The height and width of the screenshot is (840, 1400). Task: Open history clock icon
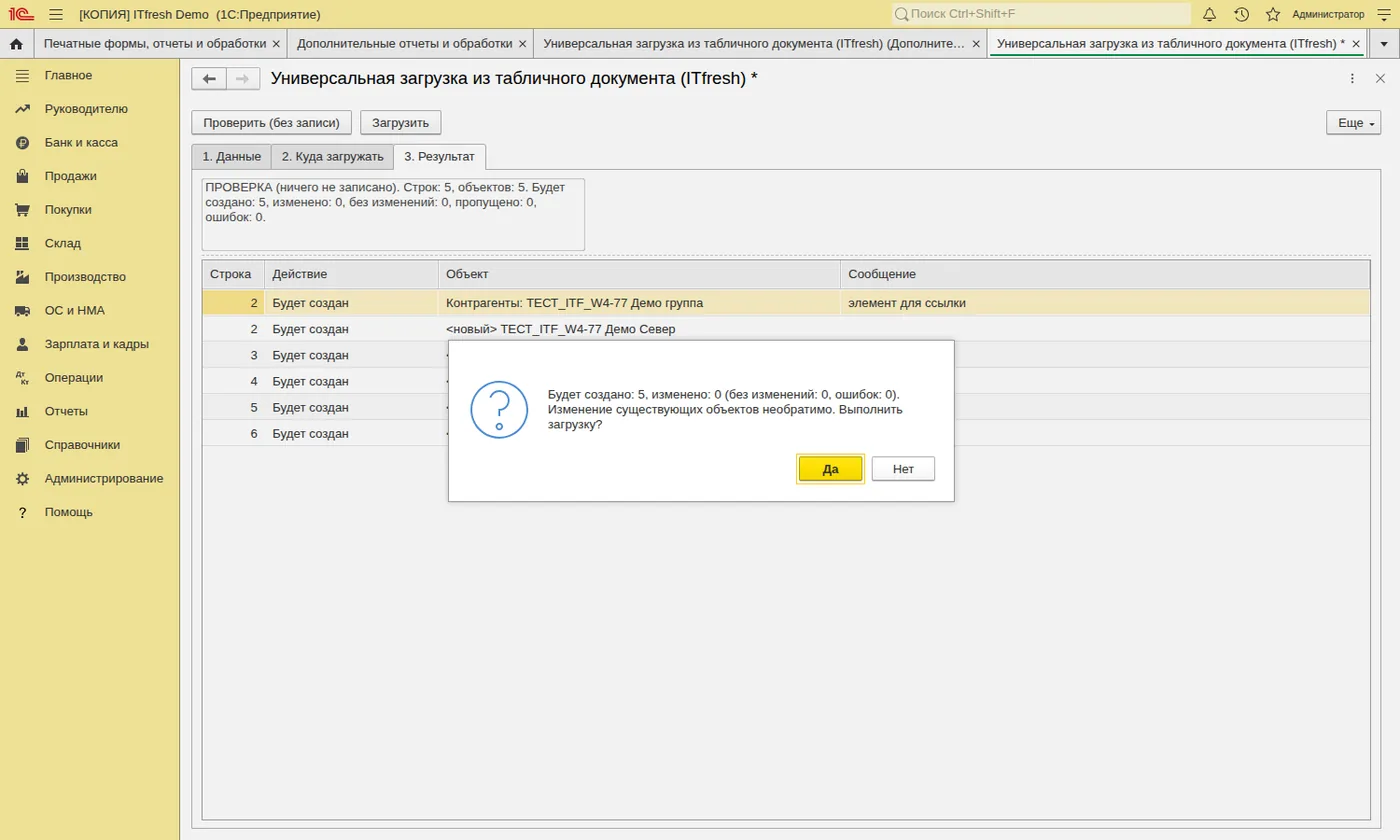pos(1241,14)
